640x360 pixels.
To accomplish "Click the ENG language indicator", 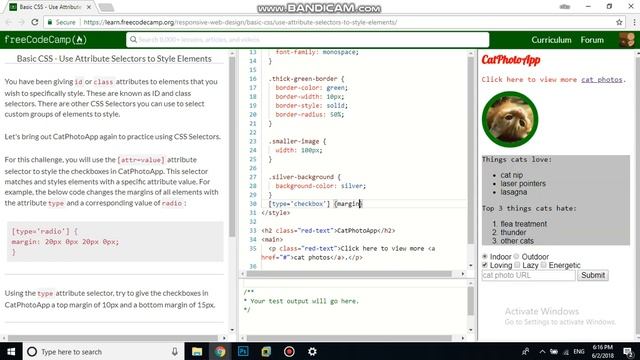I will click(579, 351).
